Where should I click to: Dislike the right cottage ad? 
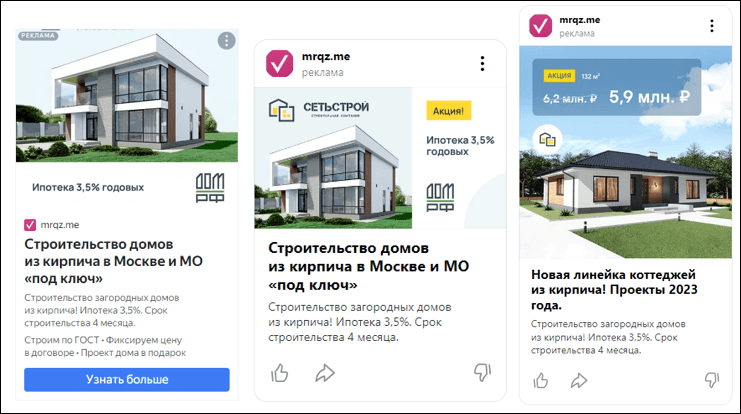(712, 380)
